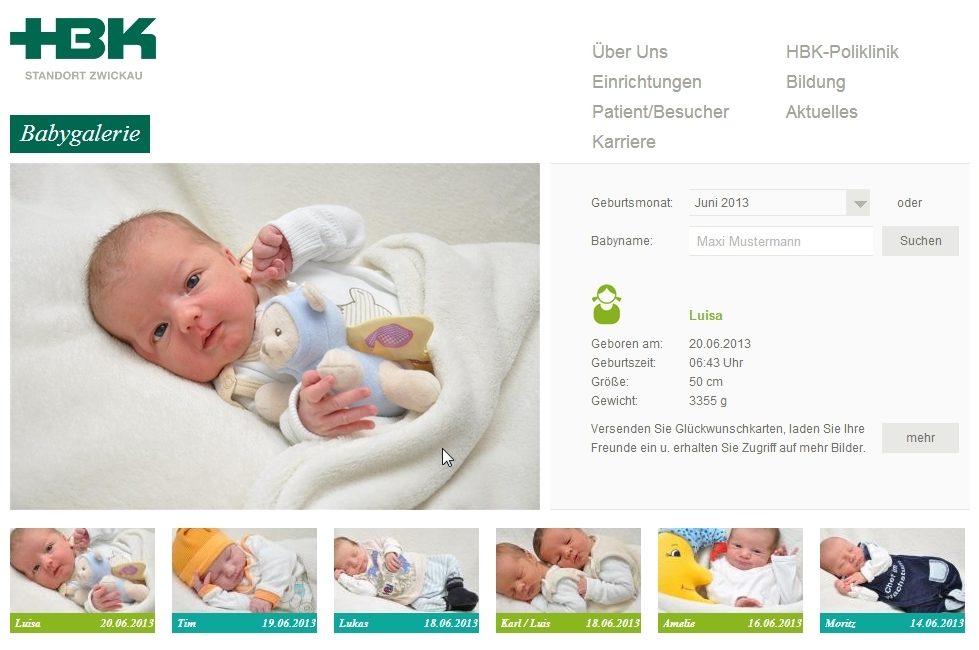Click the green baby girl icon
This screenshot has height=650, width=979.
(x=606, y=304)
